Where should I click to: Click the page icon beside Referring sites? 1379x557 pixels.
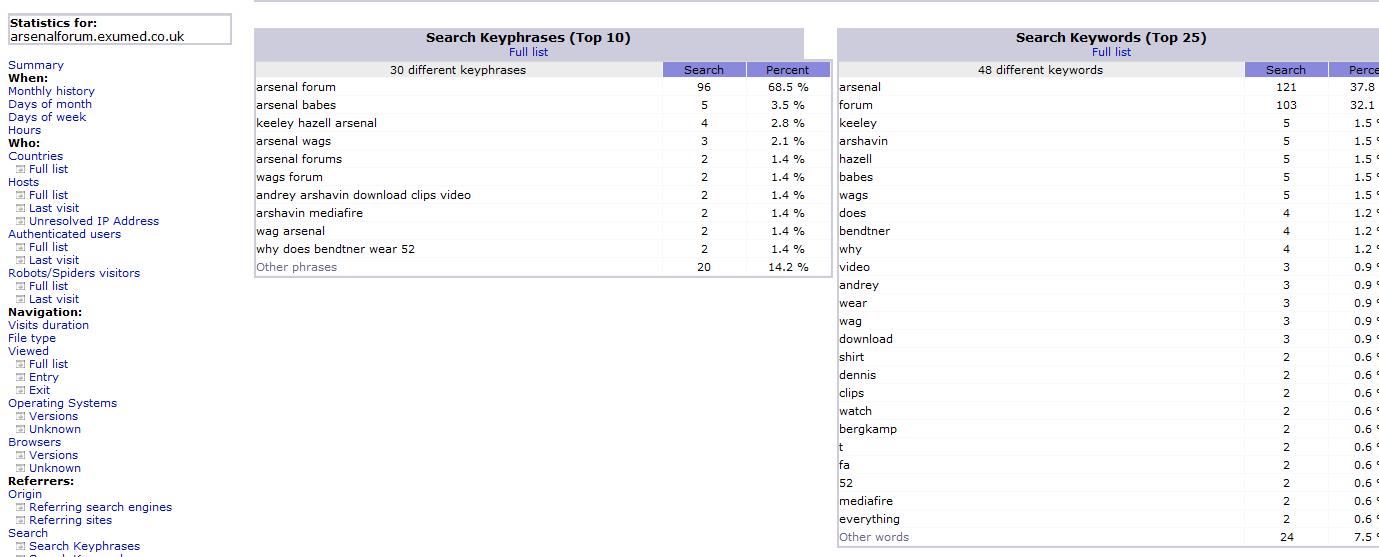21,520
